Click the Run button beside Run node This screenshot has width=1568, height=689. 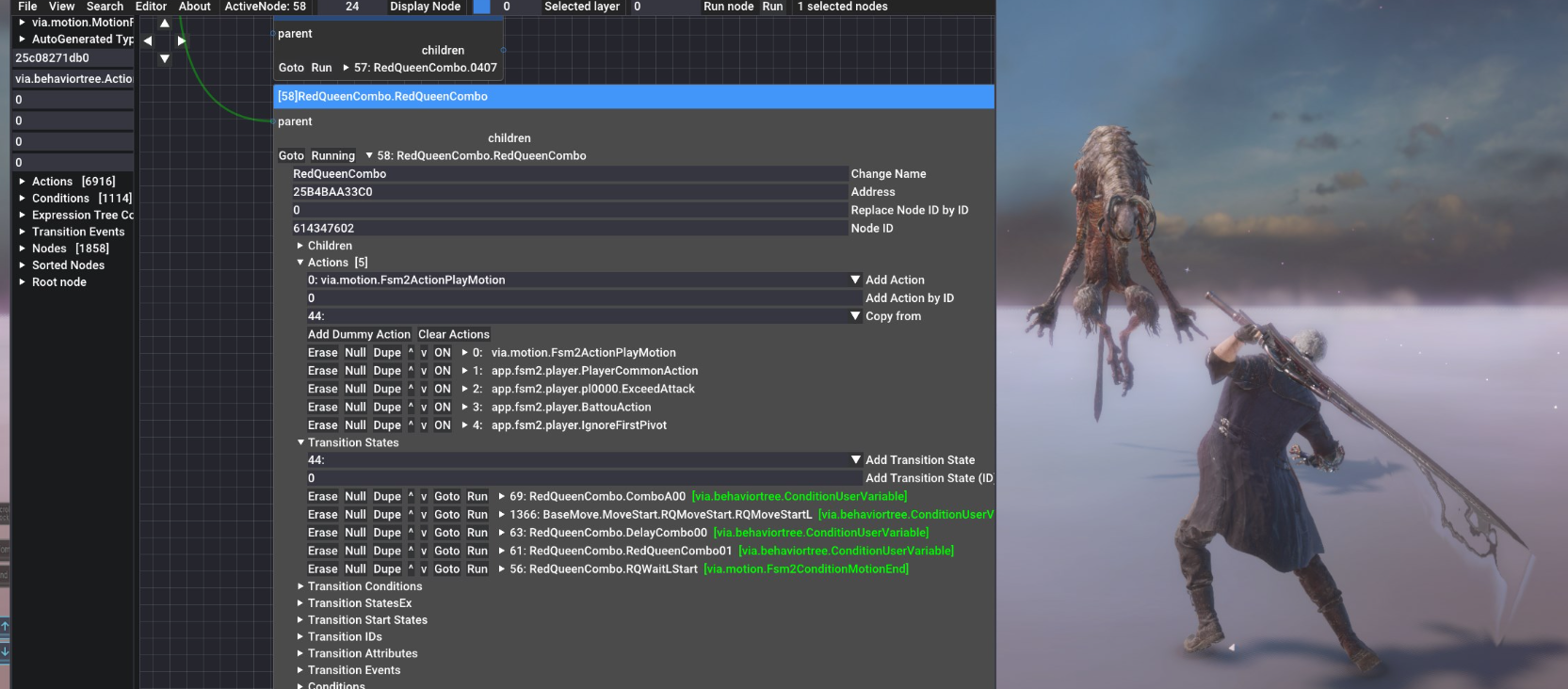tap(772, 7)
